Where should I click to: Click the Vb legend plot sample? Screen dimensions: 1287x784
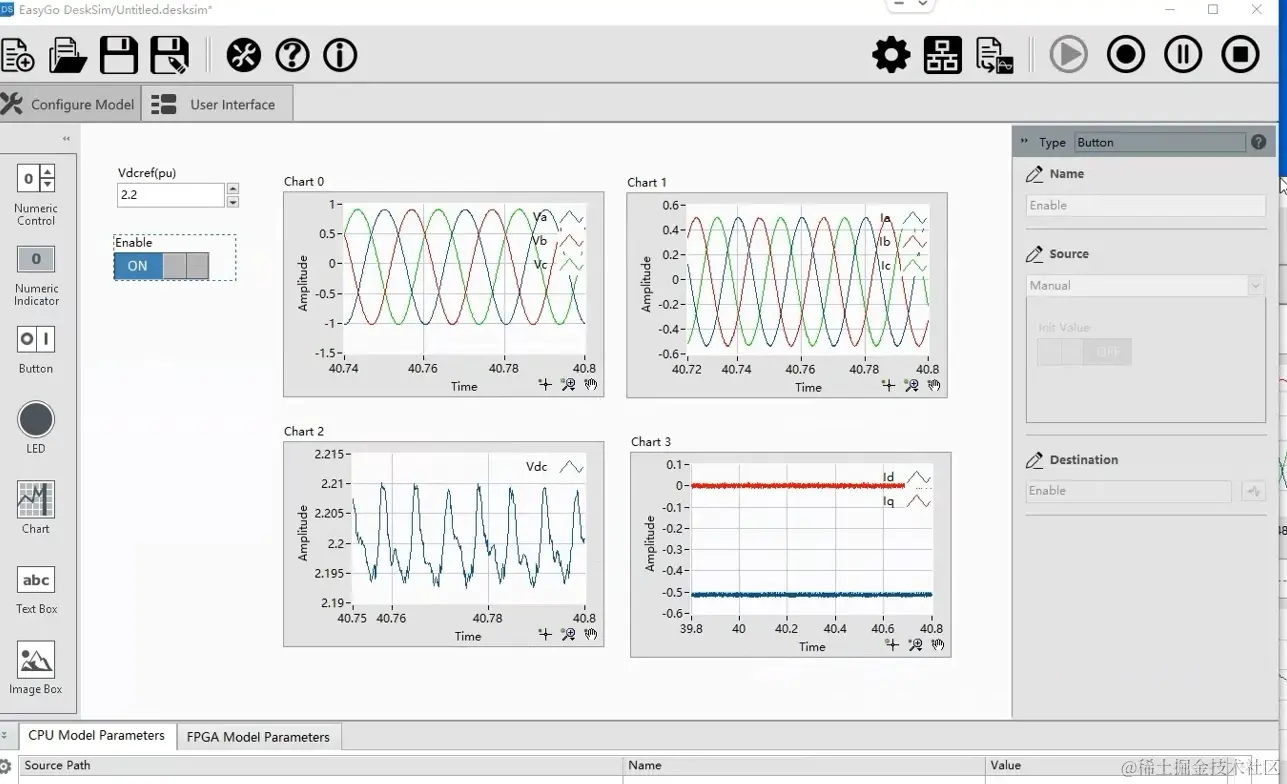pyautogui.click(x=570, y=241)
